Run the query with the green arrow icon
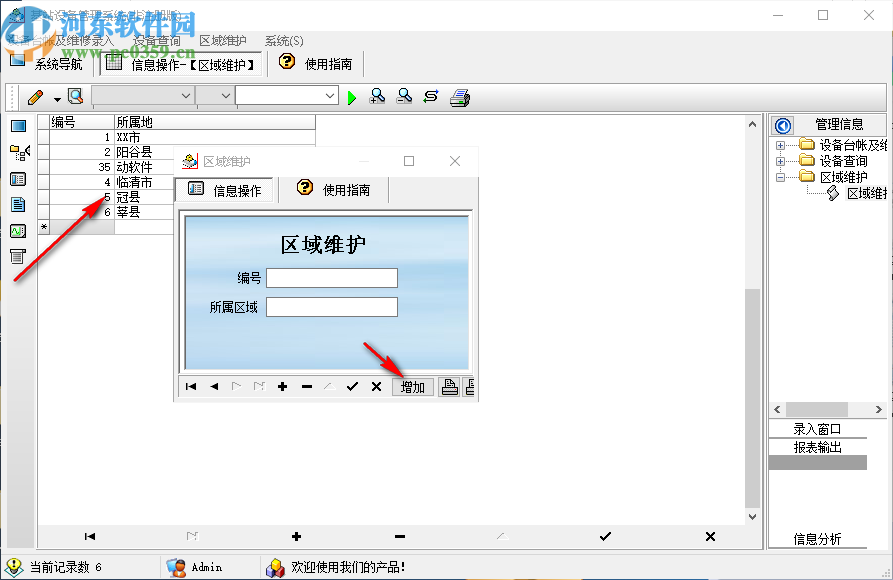This screenshot has height=580, width=893. (x=352, y=96)
